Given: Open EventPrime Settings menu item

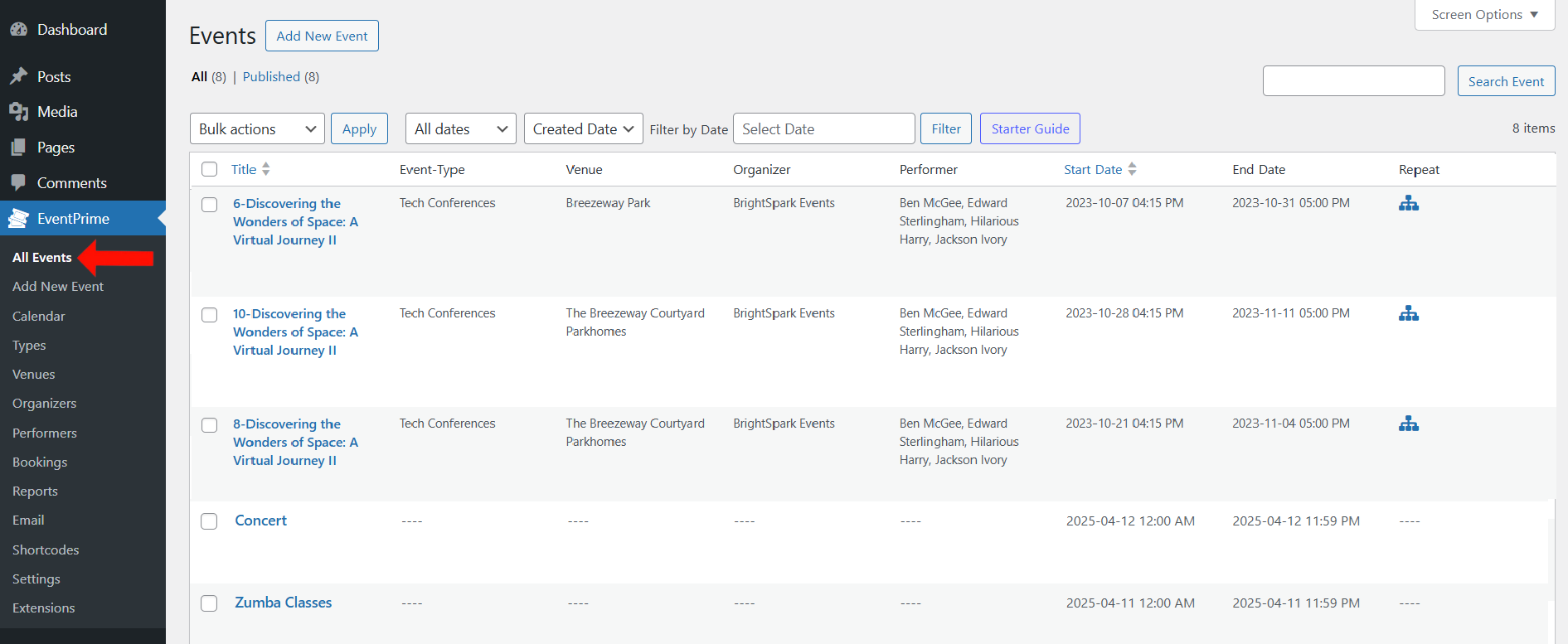Looking at the screenshot, I should click(x=36, y=579).
